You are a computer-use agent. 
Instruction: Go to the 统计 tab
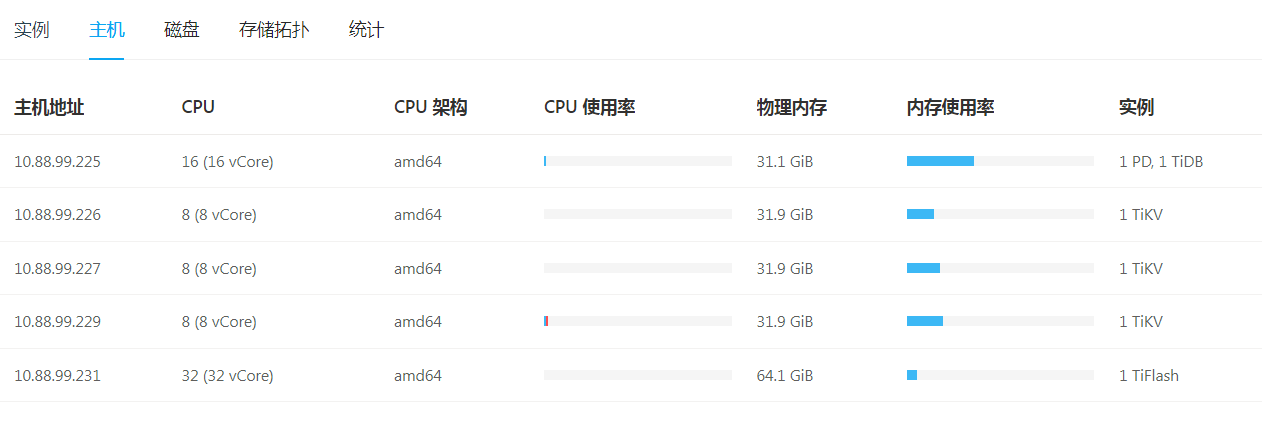click(x=366, y=30)
